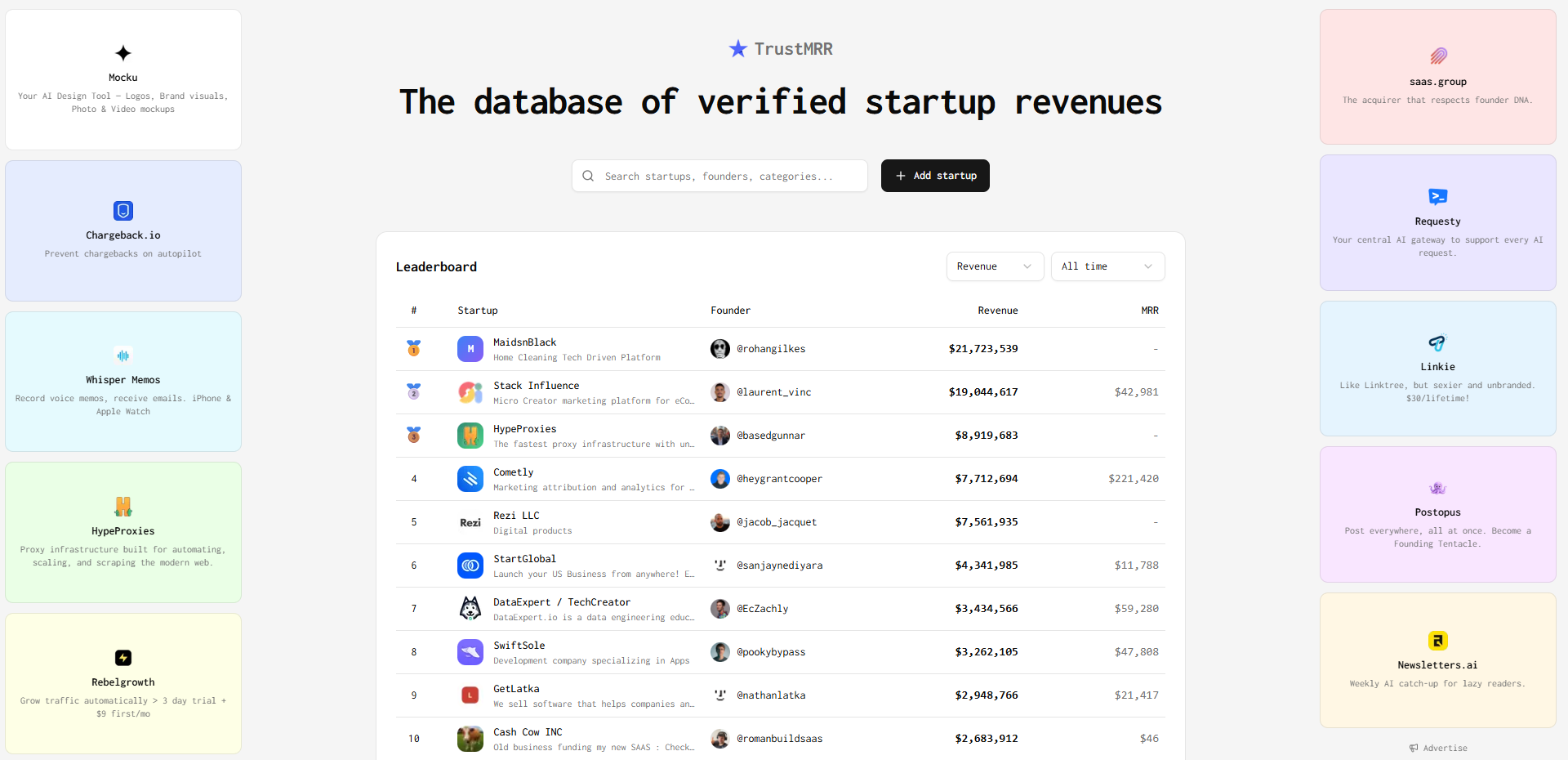Click the Postopus octopus icon
This screenshot has width=1568, height=760.
[1438, 488]
